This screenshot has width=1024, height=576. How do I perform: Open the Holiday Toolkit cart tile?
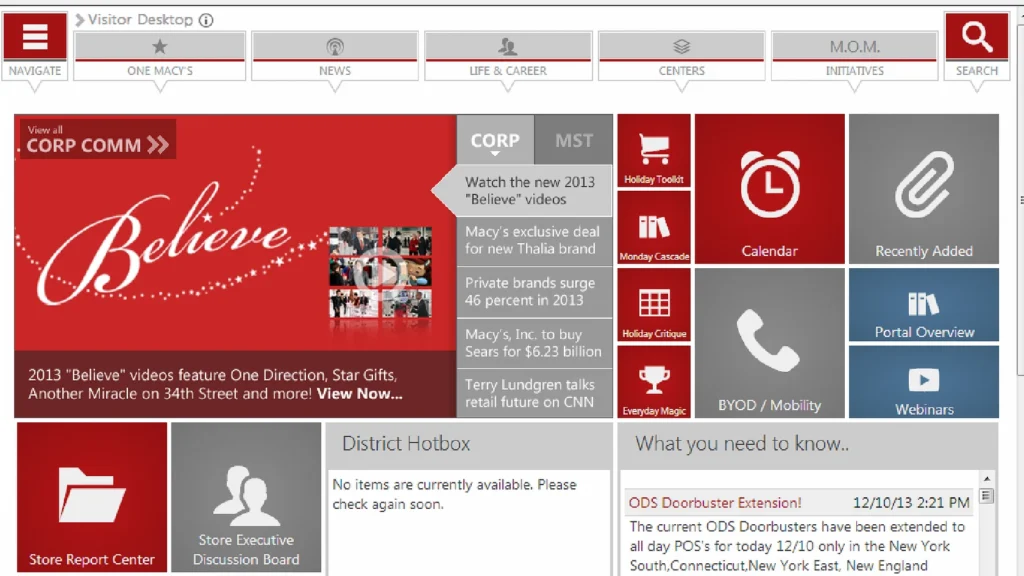coord(654,151)
